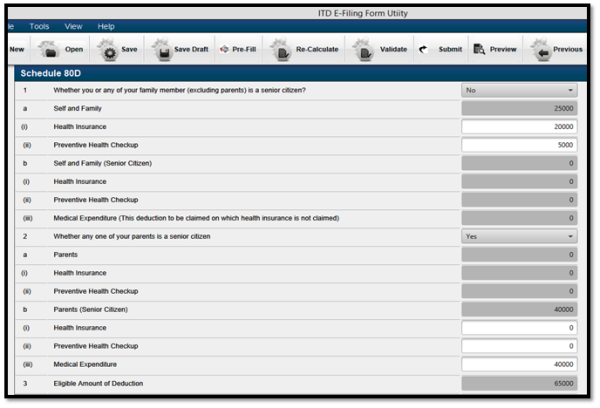Click the New button in toolbar
The height and width of the screenshot is (408, 600).
(17, 48)
